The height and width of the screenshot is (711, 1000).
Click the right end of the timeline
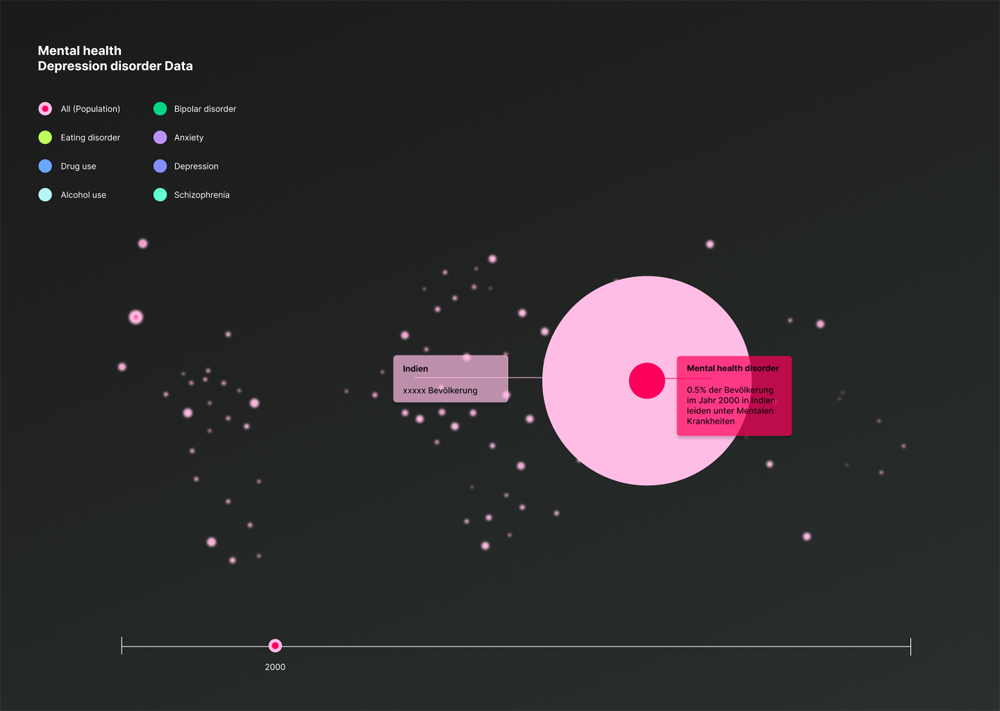[x=910, y=647]
